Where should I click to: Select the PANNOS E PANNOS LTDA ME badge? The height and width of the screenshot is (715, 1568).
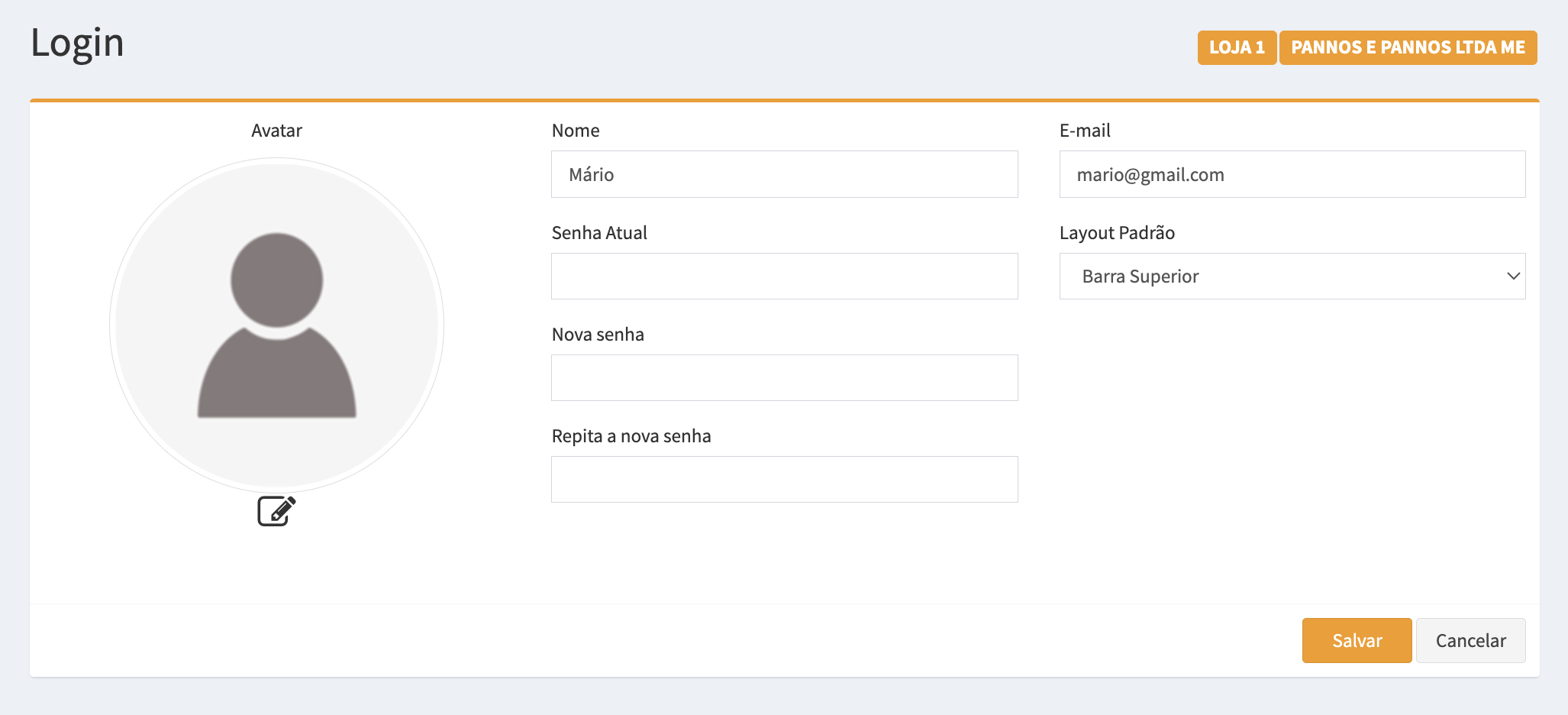pos(1408,47)
